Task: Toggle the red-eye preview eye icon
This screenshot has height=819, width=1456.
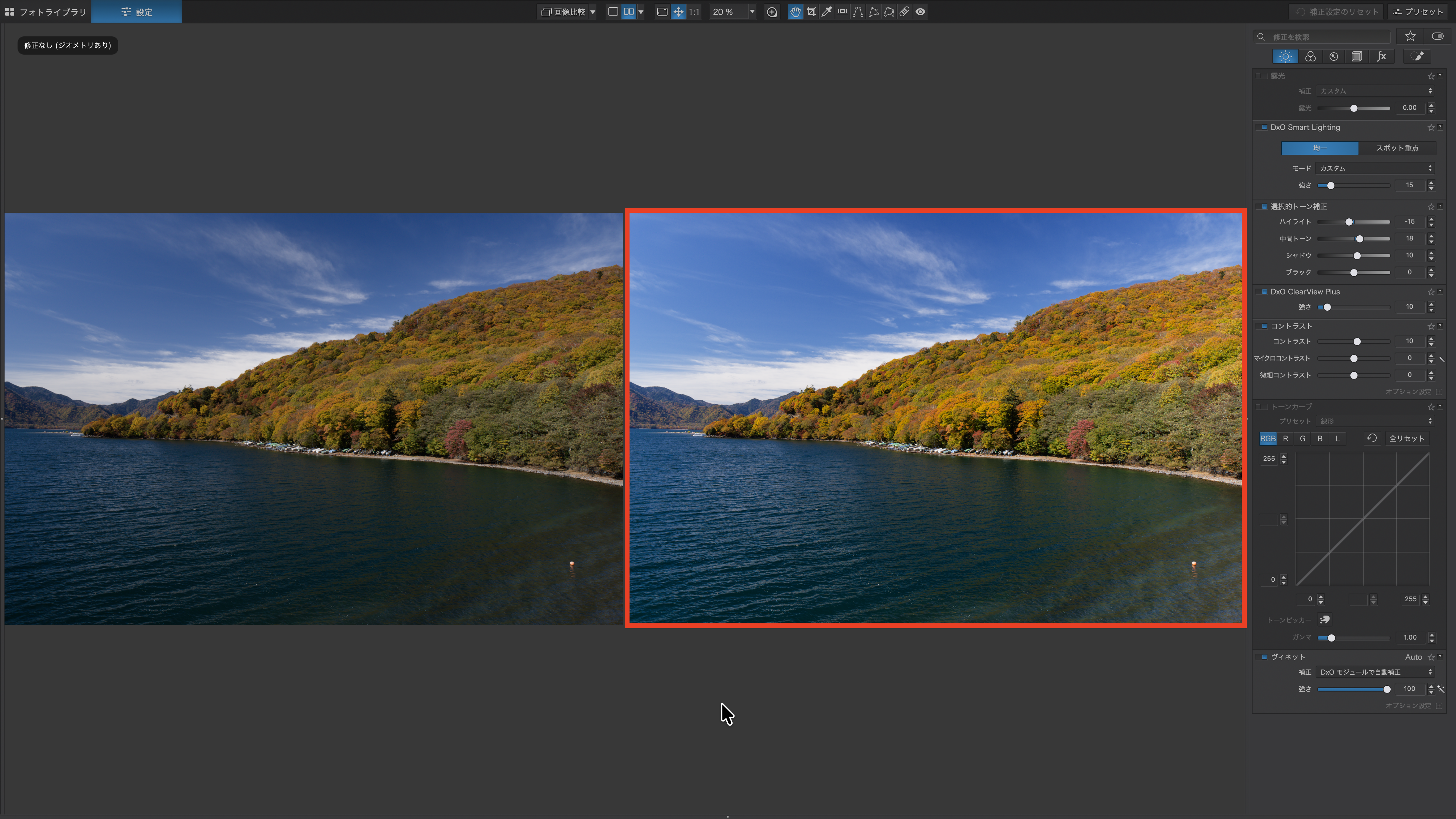Action: 920,12
